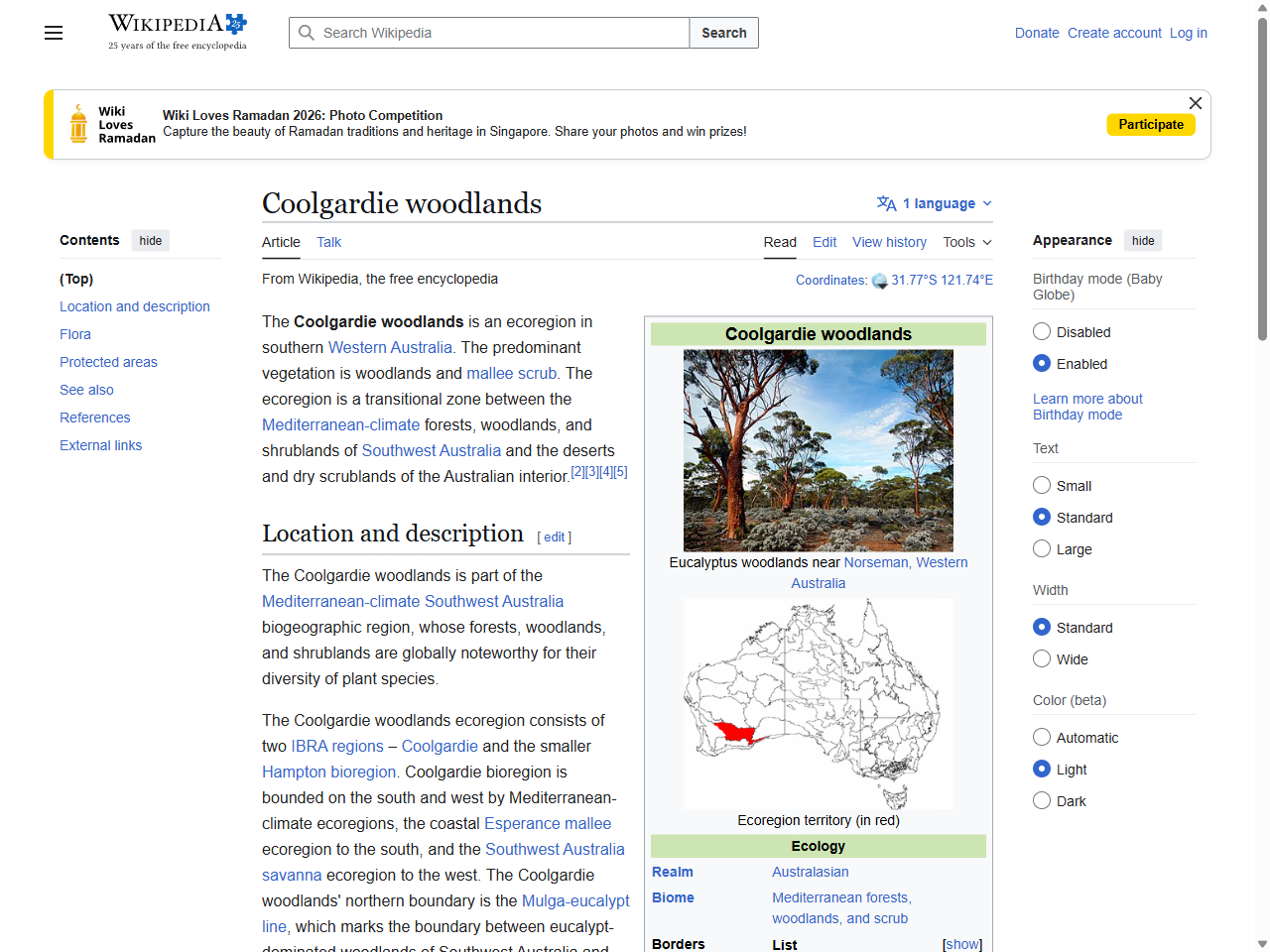Click the language icon next to 1 language
Viewport: 1270px width, 952px height.
pyautogui.click(x=884, y=203)
